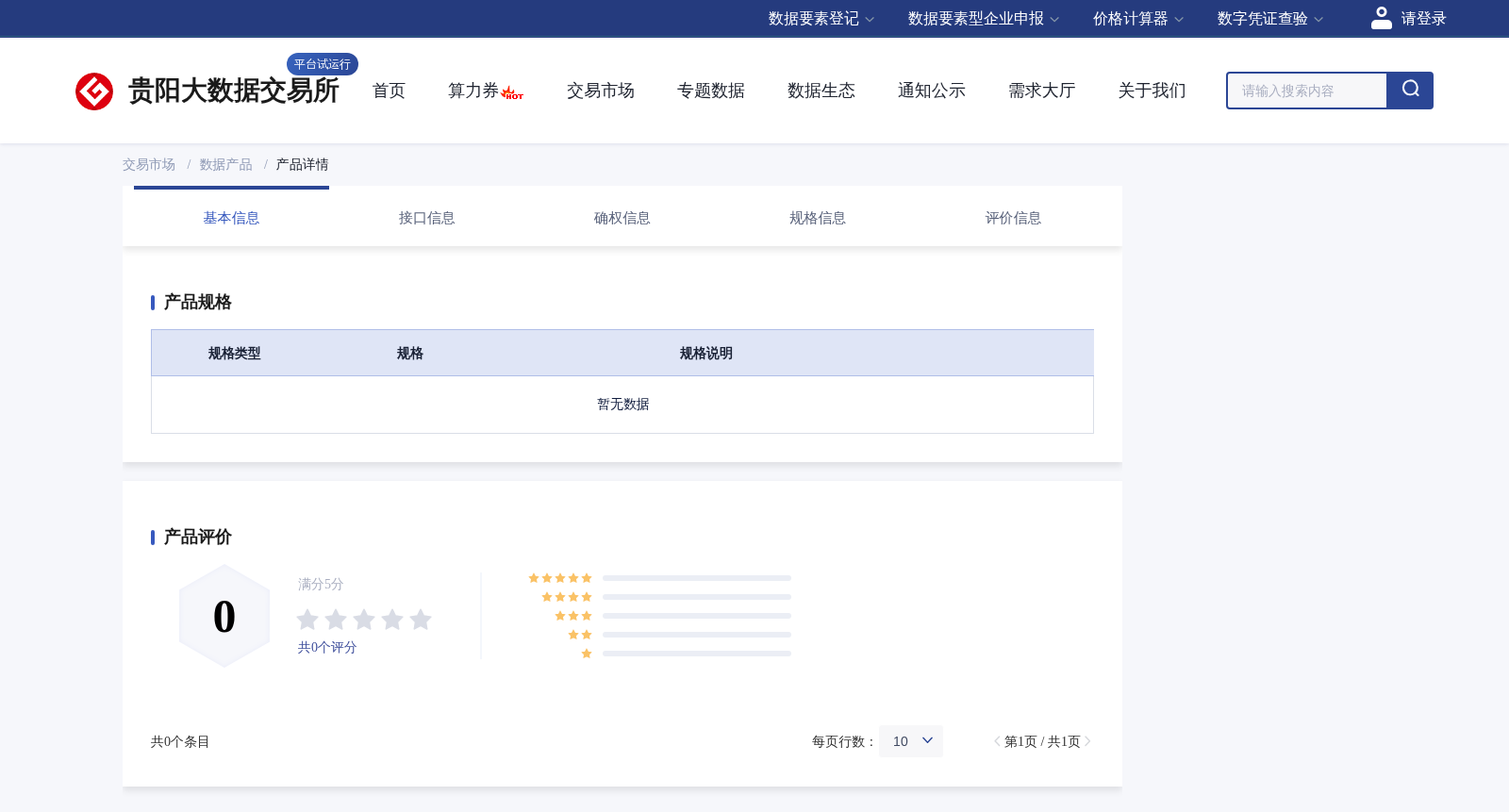Click the red exchange logo icon

(94, 91)
